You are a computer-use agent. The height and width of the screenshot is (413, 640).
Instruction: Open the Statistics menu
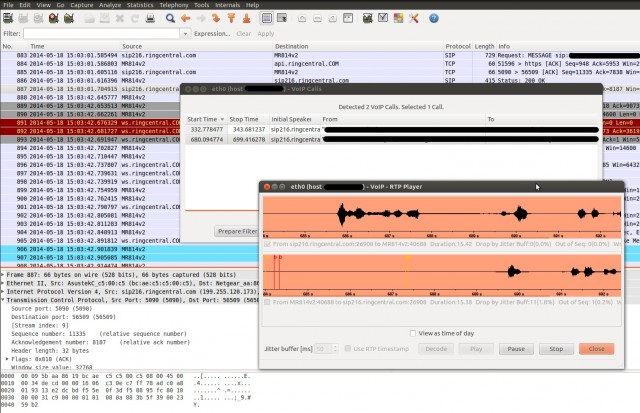[140, 5]
